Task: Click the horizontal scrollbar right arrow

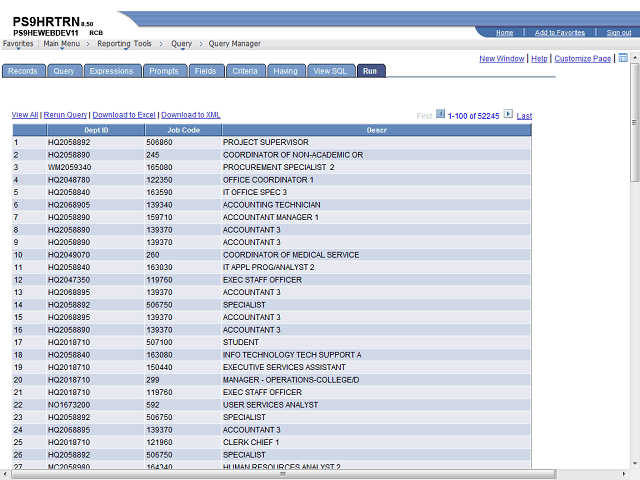Action: [x=624, y=474]
